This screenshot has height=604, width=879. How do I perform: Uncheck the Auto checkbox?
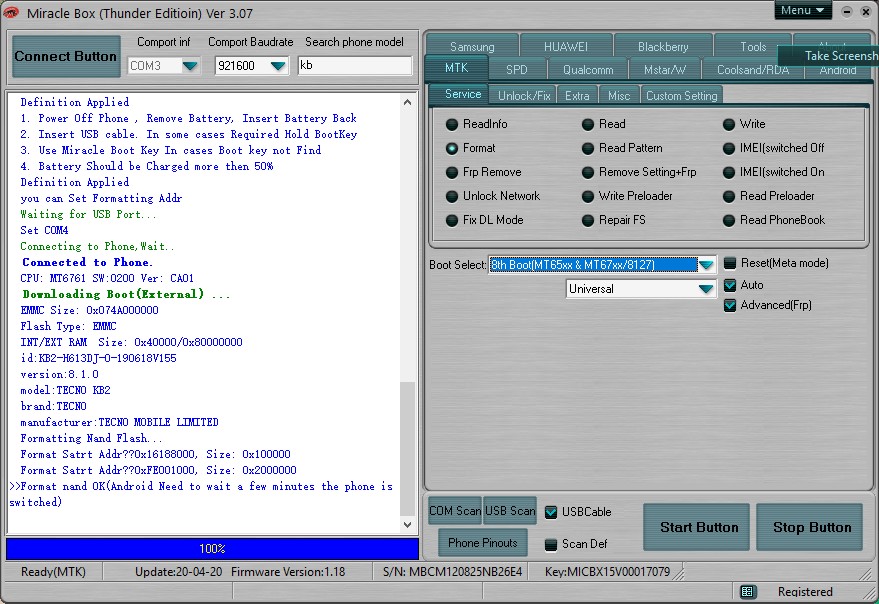(730, 285)
